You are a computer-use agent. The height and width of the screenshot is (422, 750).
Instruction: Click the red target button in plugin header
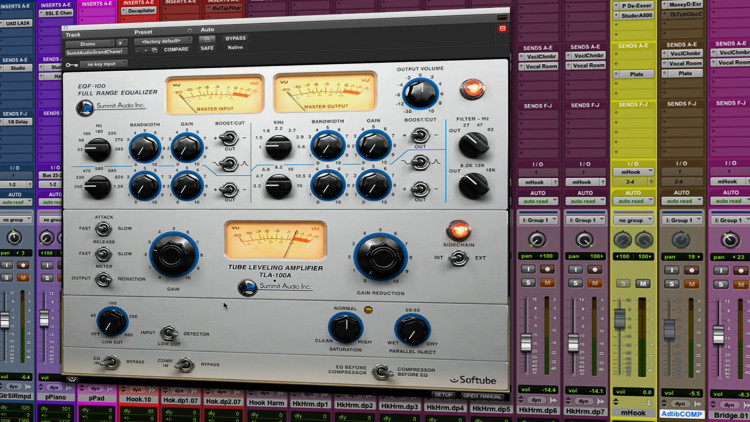(502, 28)
